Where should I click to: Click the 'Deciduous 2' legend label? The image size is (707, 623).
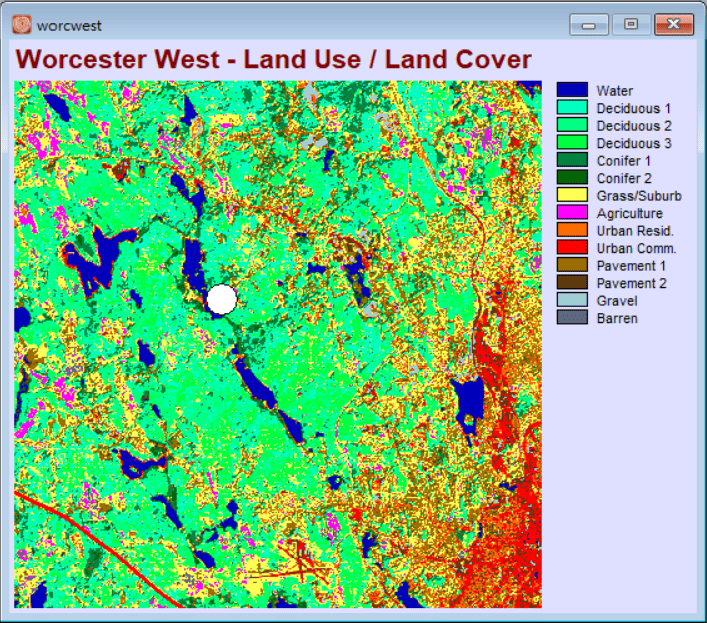point(634,126)
